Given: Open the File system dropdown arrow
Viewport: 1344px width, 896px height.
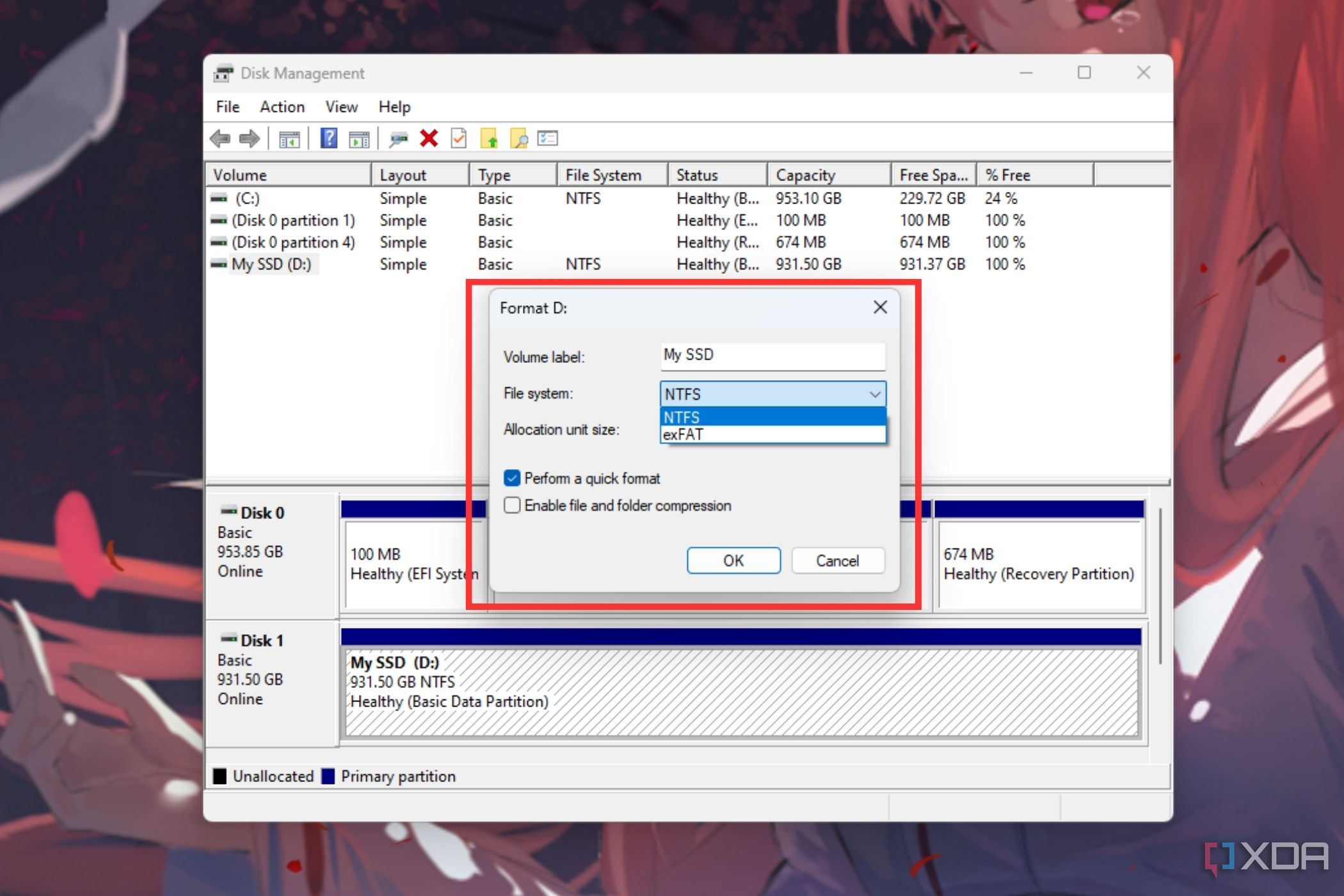Looking at the screenshot, I should [874, 394].
